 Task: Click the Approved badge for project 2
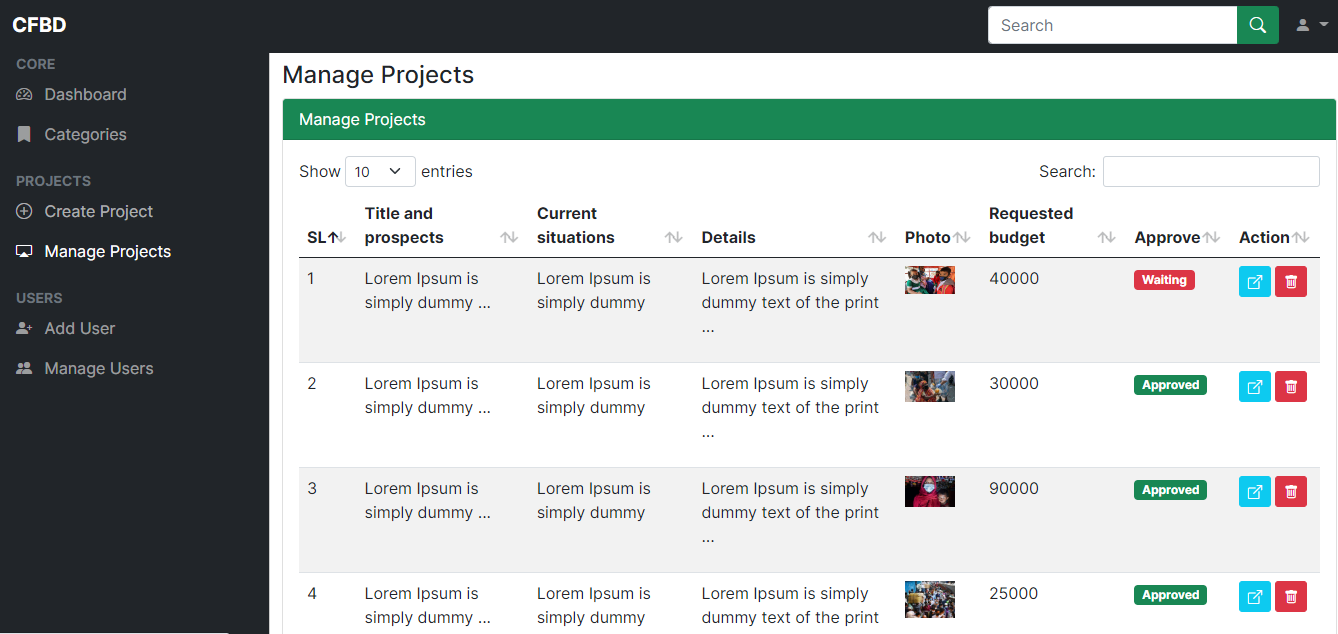(1170, 385)
